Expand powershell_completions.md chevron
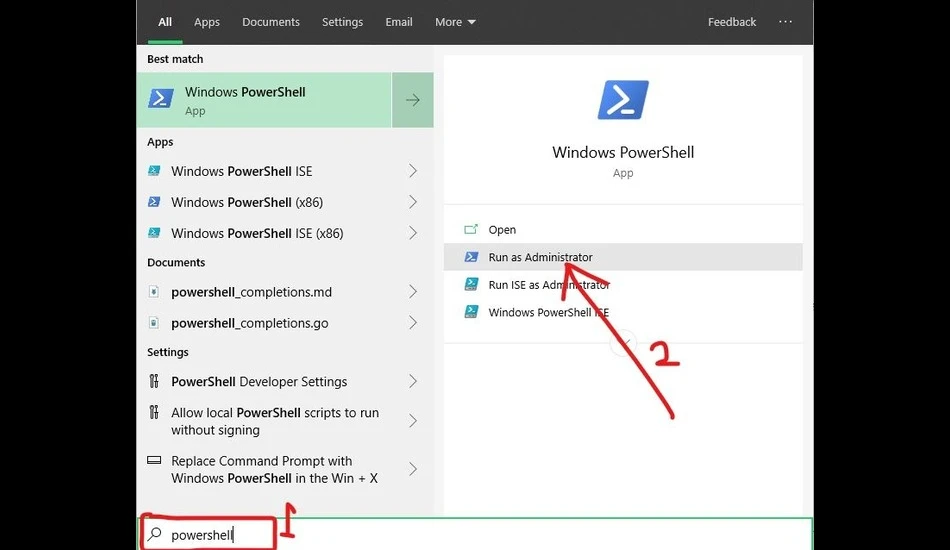Screen dimensions: 950x550 coord(413,291)
